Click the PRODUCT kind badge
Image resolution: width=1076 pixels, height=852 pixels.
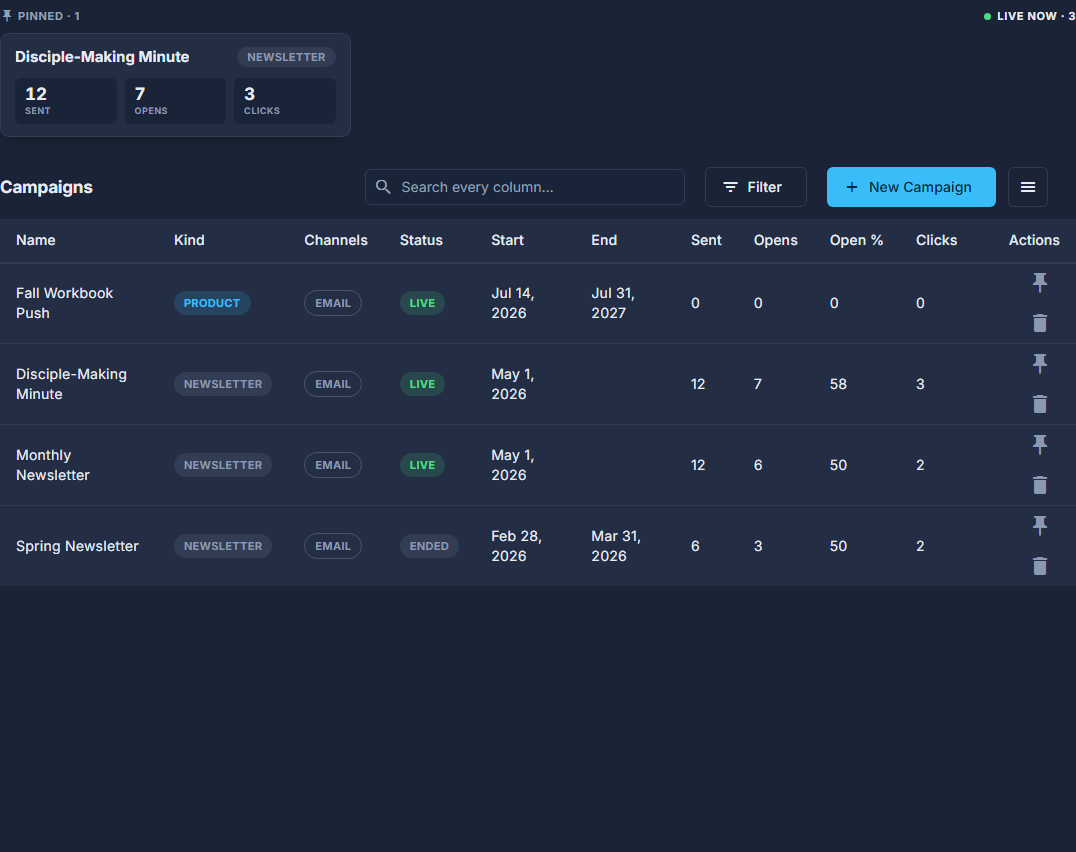coord(212,303)
